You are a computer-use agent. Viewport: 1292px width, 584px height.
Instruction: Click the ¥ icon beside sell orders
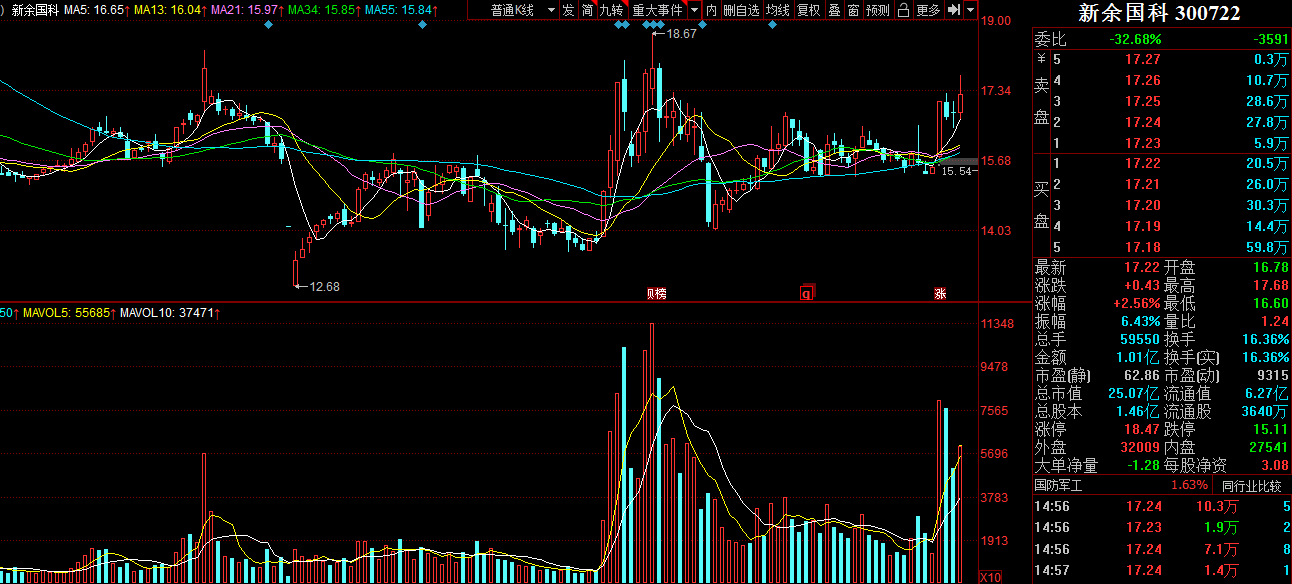pos(1040,59)
